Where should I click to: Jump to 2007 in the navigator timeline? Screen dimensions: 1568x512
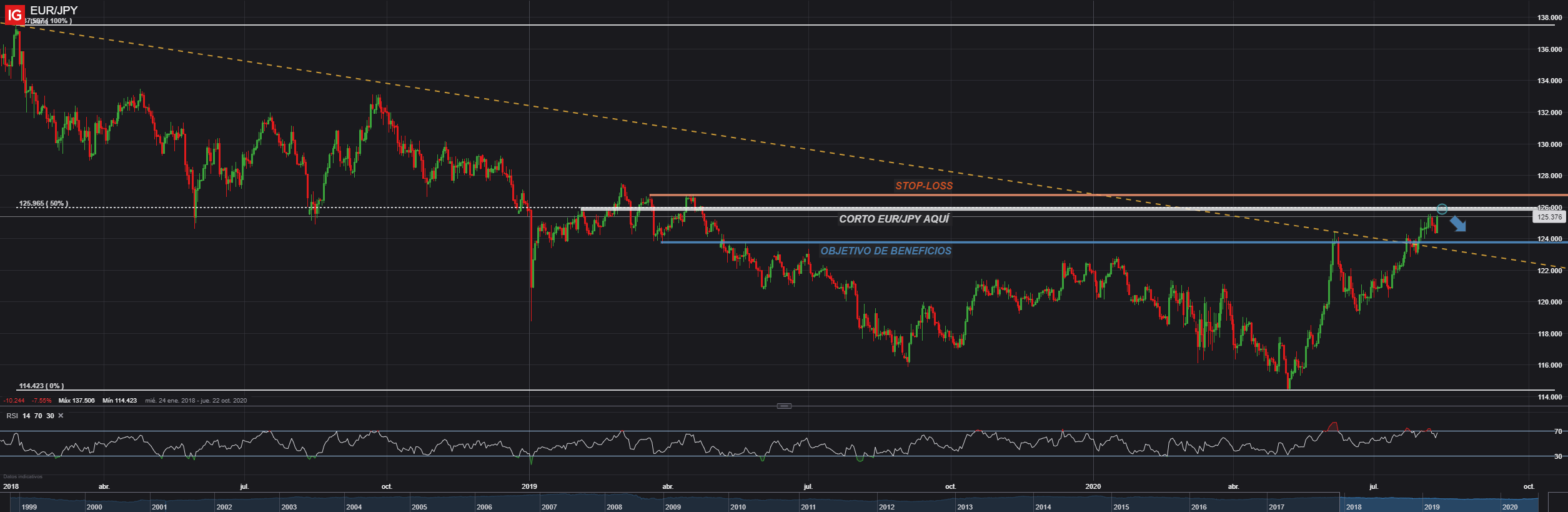pos(549,507)
